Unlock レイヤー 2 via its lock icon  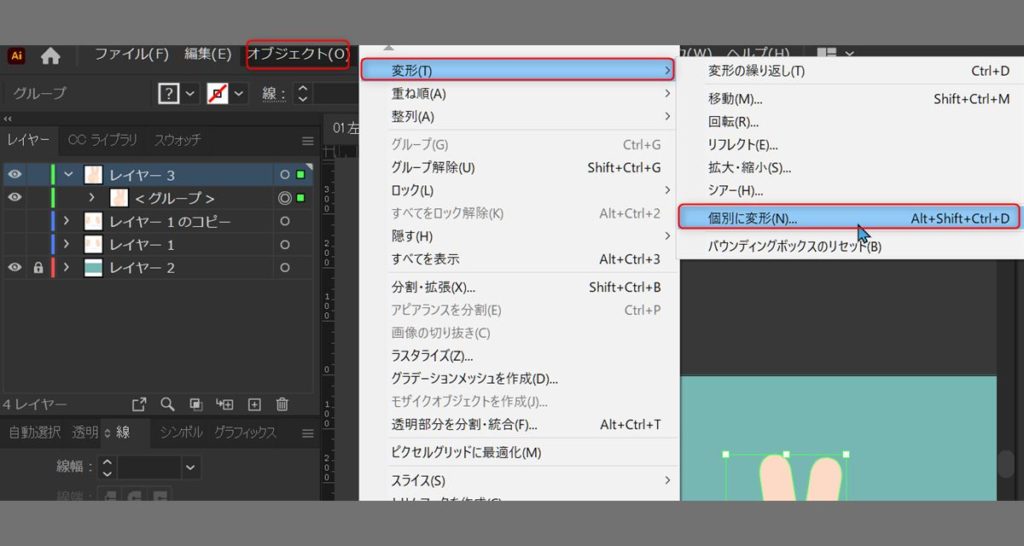[38, 267]
